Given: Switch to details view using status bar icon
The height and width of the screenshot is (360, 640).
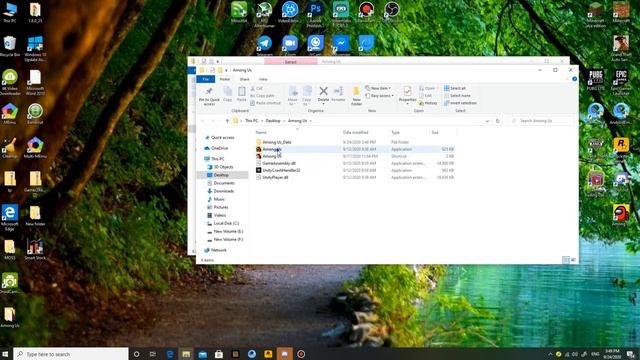Looking at the screenshot, I should [x=566, y=260].
